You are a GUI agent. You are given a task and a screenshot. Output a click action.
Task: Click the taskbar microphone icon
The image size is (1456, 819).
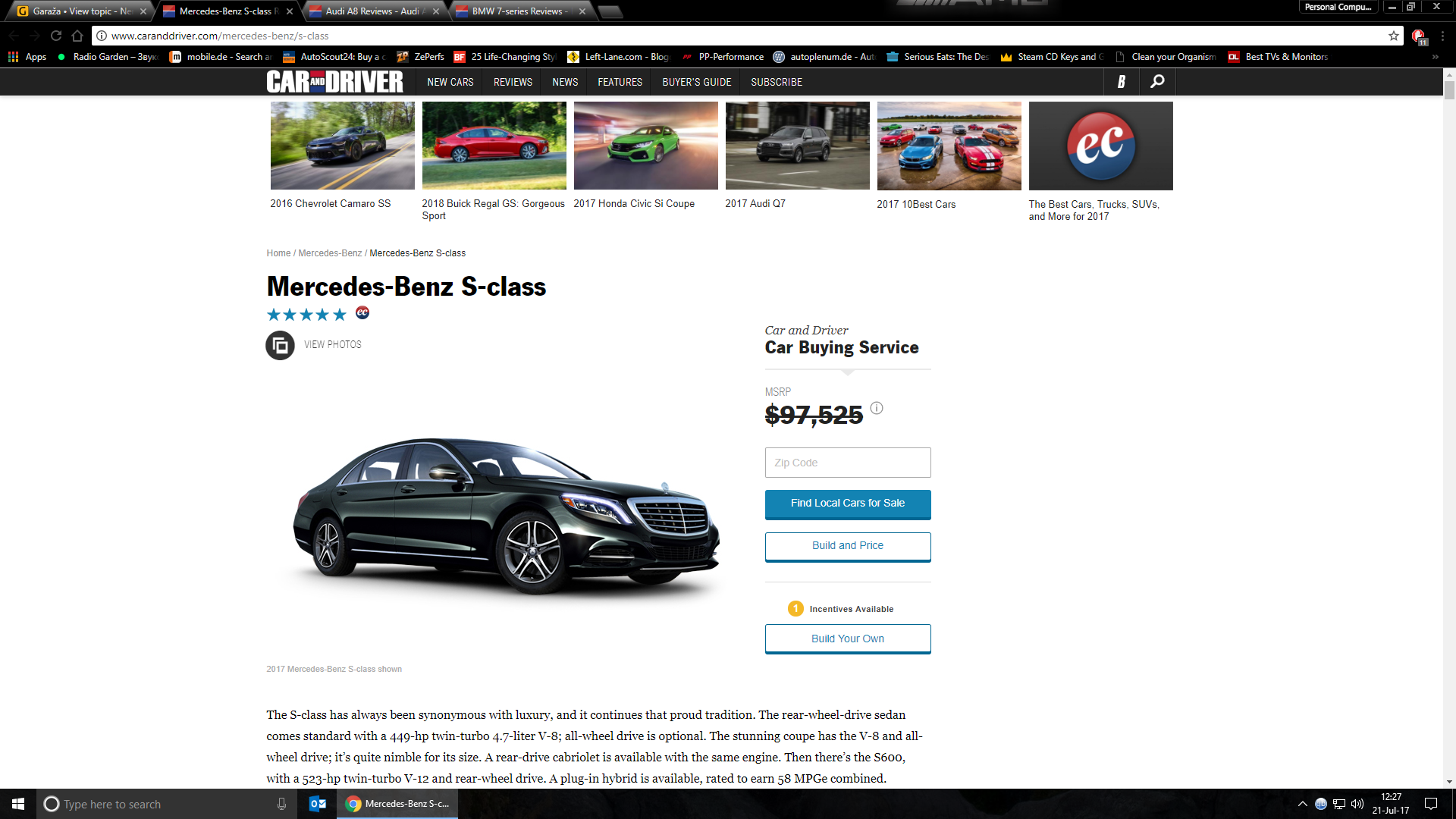[281, 804]
